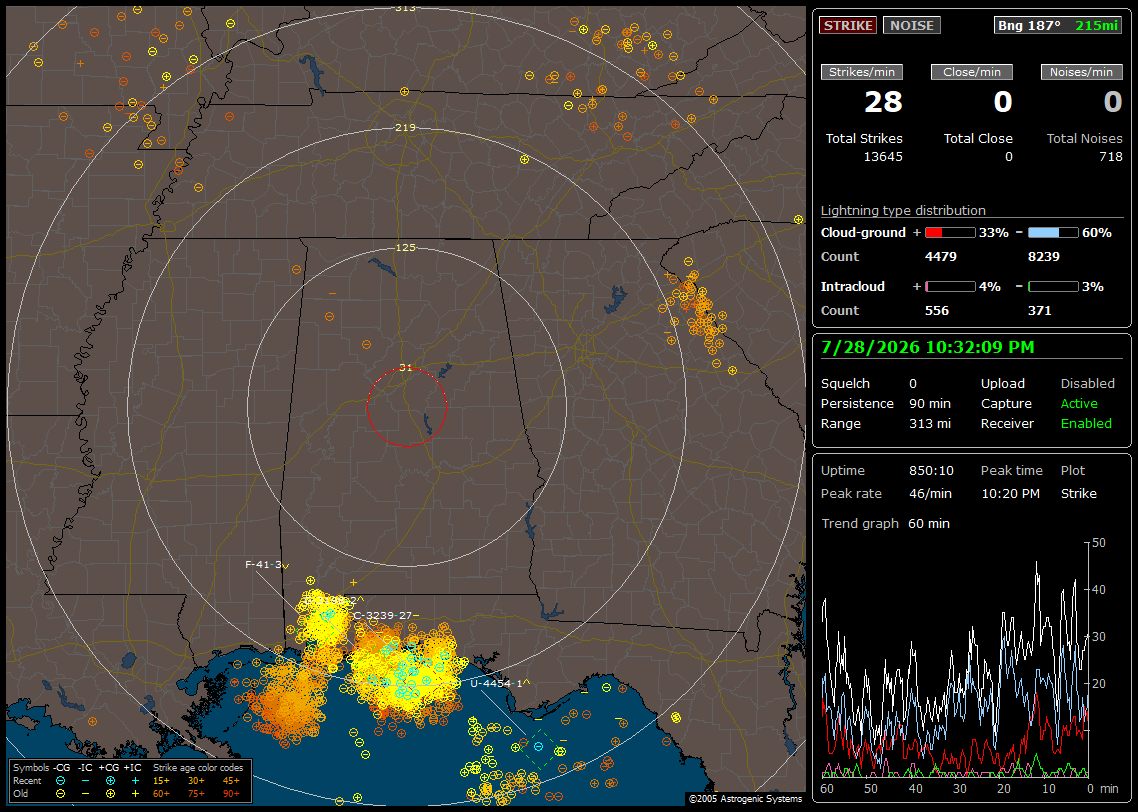Click the 15+ strike age color code
The width and height of the screenshot is (1138, 812).
tap(161, 781)
